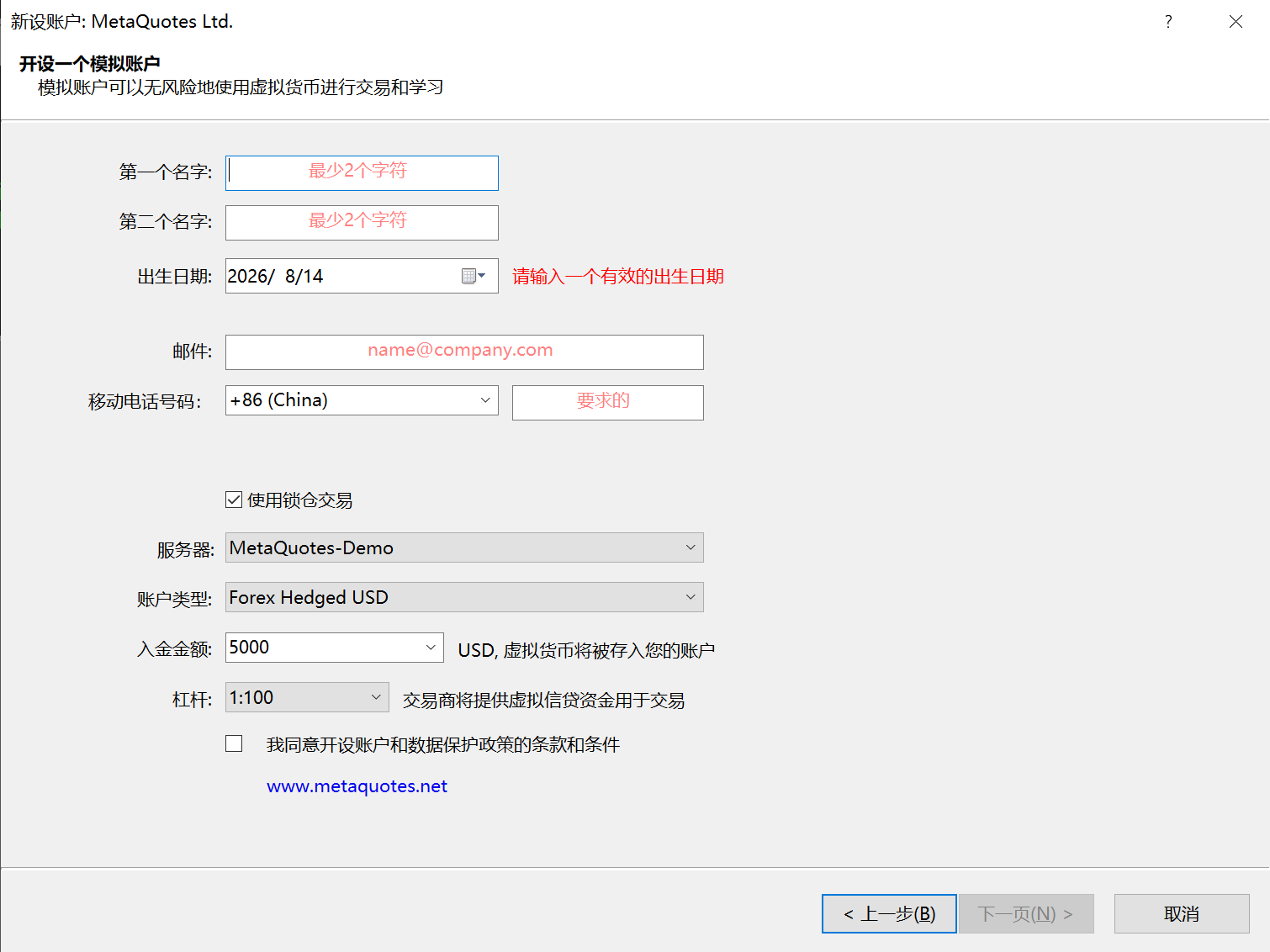
Task: Go back with the 上一步 button
Action: click(889, 913)
